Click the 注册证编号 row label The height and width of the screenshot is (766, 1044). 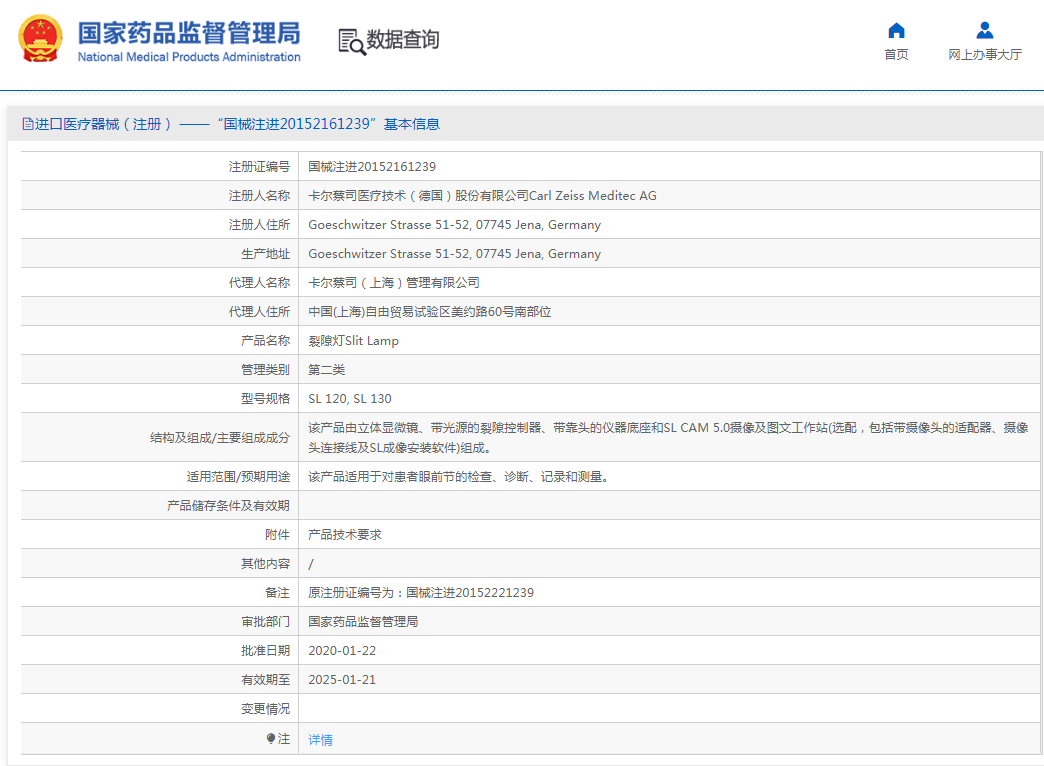tap(260, 167)
